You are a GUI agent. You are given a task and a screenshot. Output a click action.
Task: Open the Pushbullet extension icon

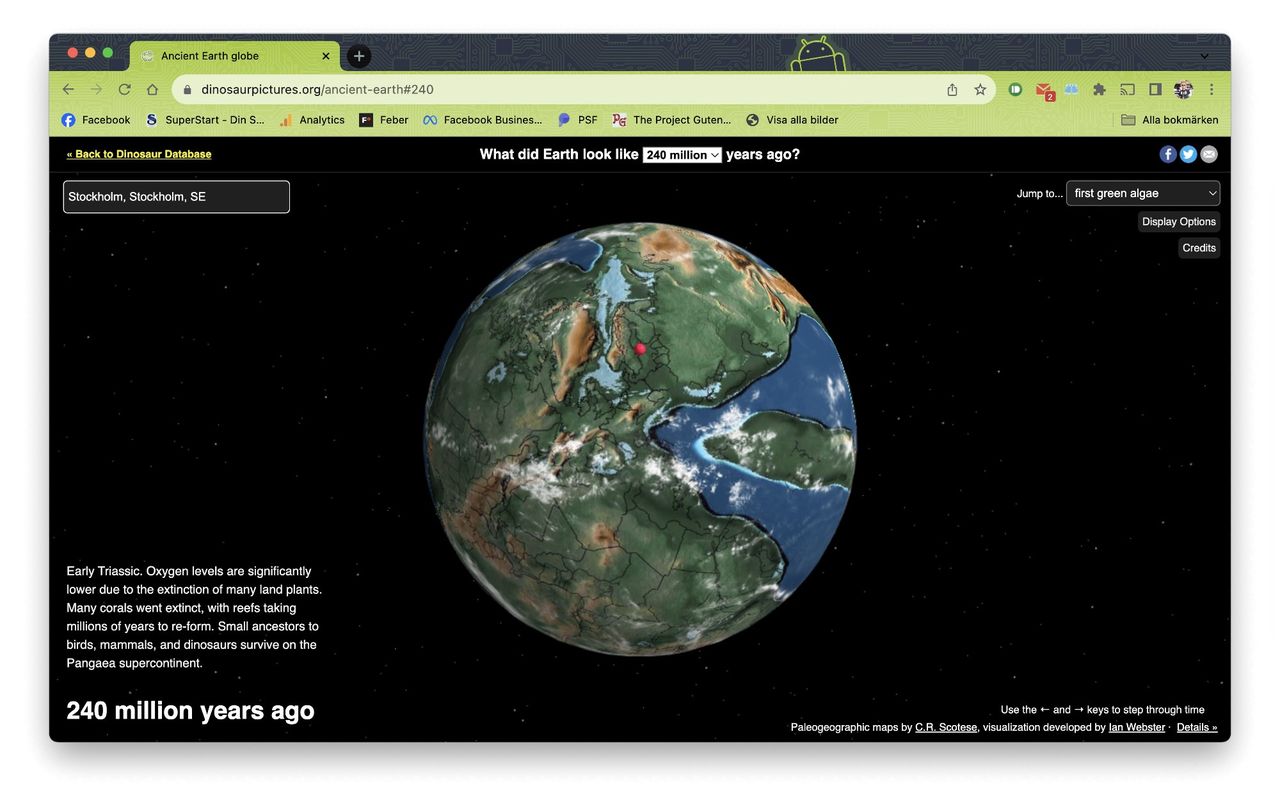(1014, 89)
